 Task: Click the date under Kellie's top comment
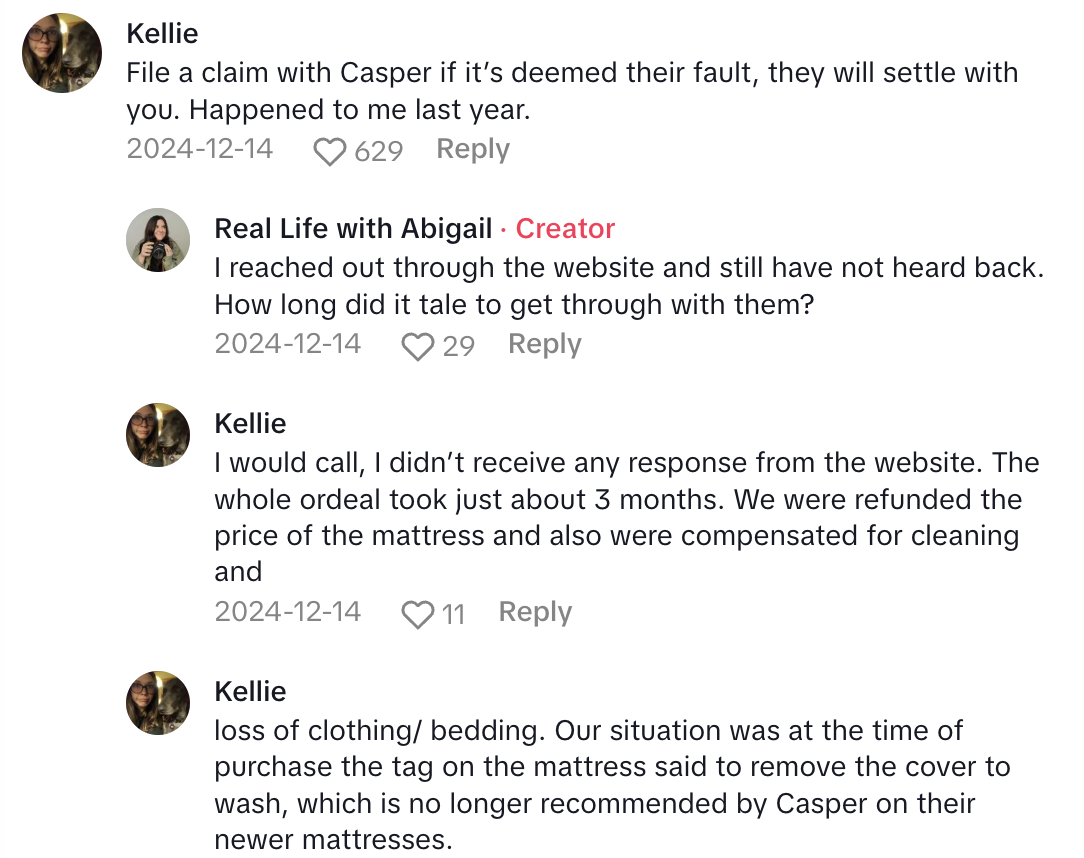click(199, 150)
